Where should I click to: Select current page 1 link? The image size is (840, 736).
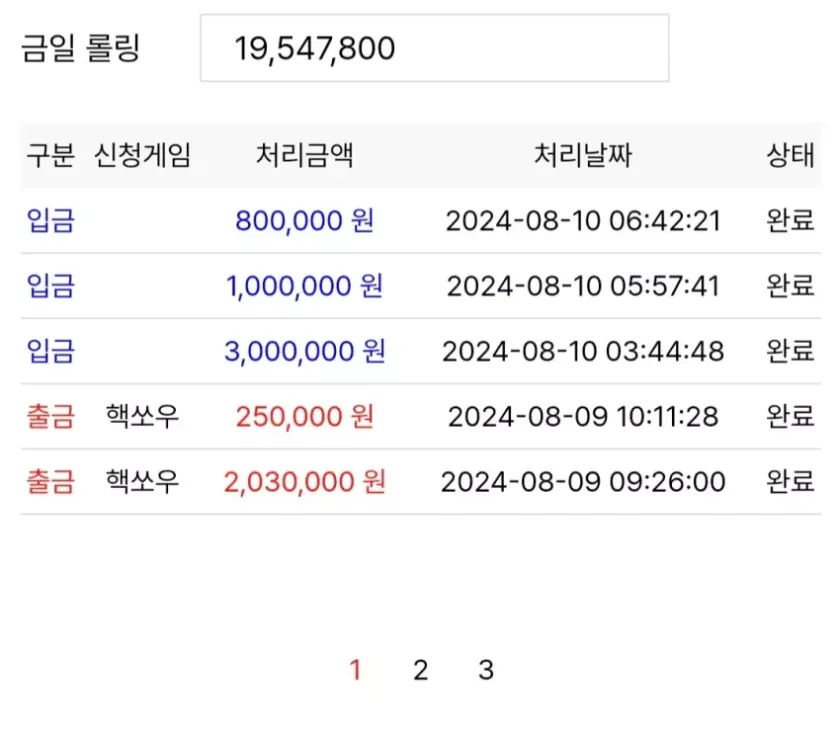355,670
